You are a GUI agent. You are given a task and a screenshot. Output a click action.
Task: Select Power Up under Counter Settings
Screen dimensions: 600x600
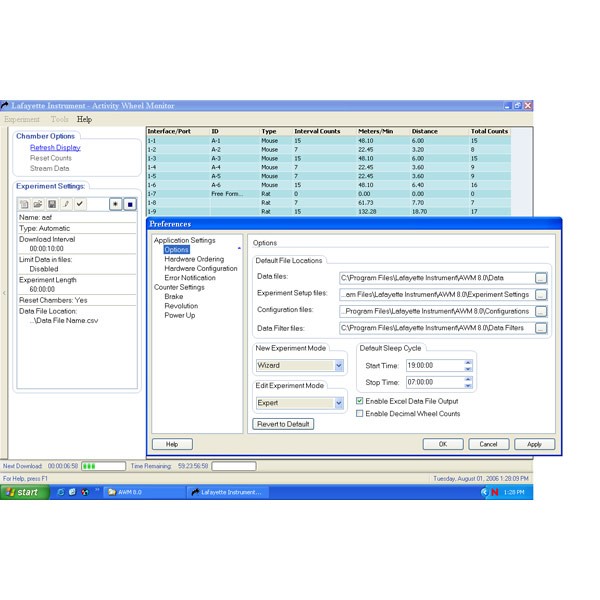pos(179,315)
